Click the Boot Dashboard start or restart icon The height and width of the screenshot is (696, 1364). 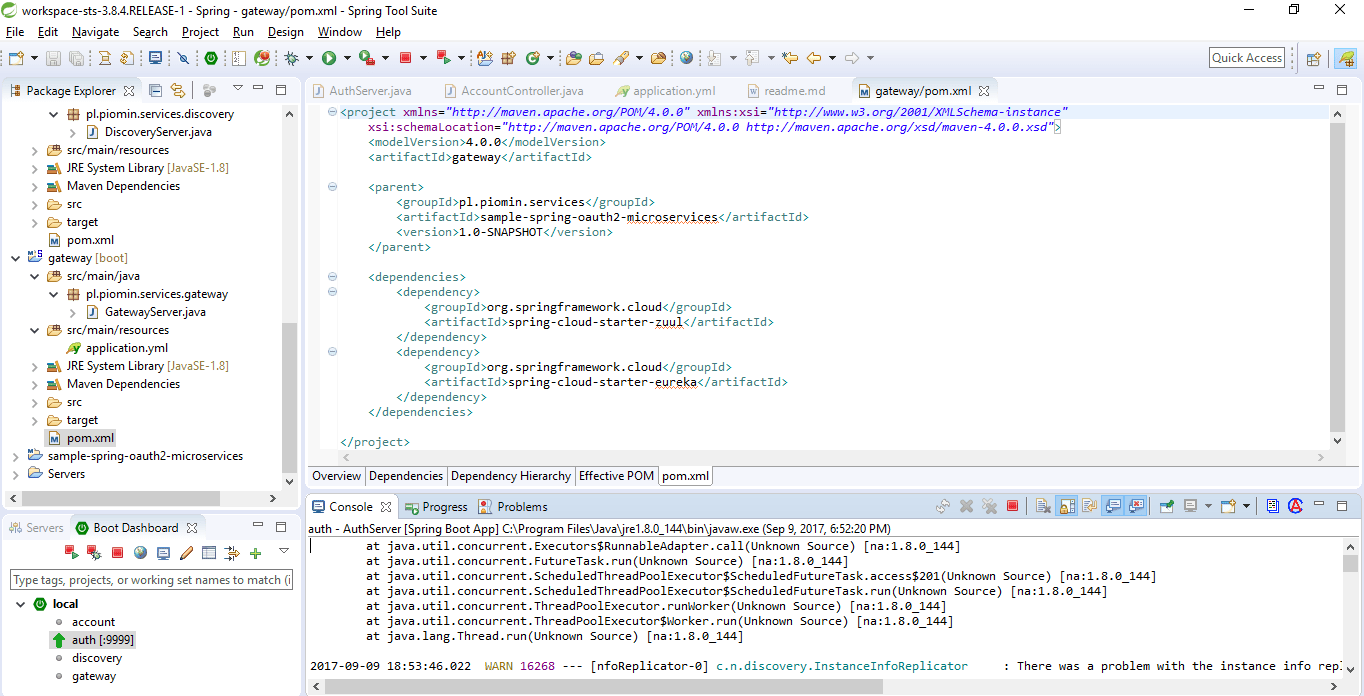pyautogui.click(x=71, y=552)
